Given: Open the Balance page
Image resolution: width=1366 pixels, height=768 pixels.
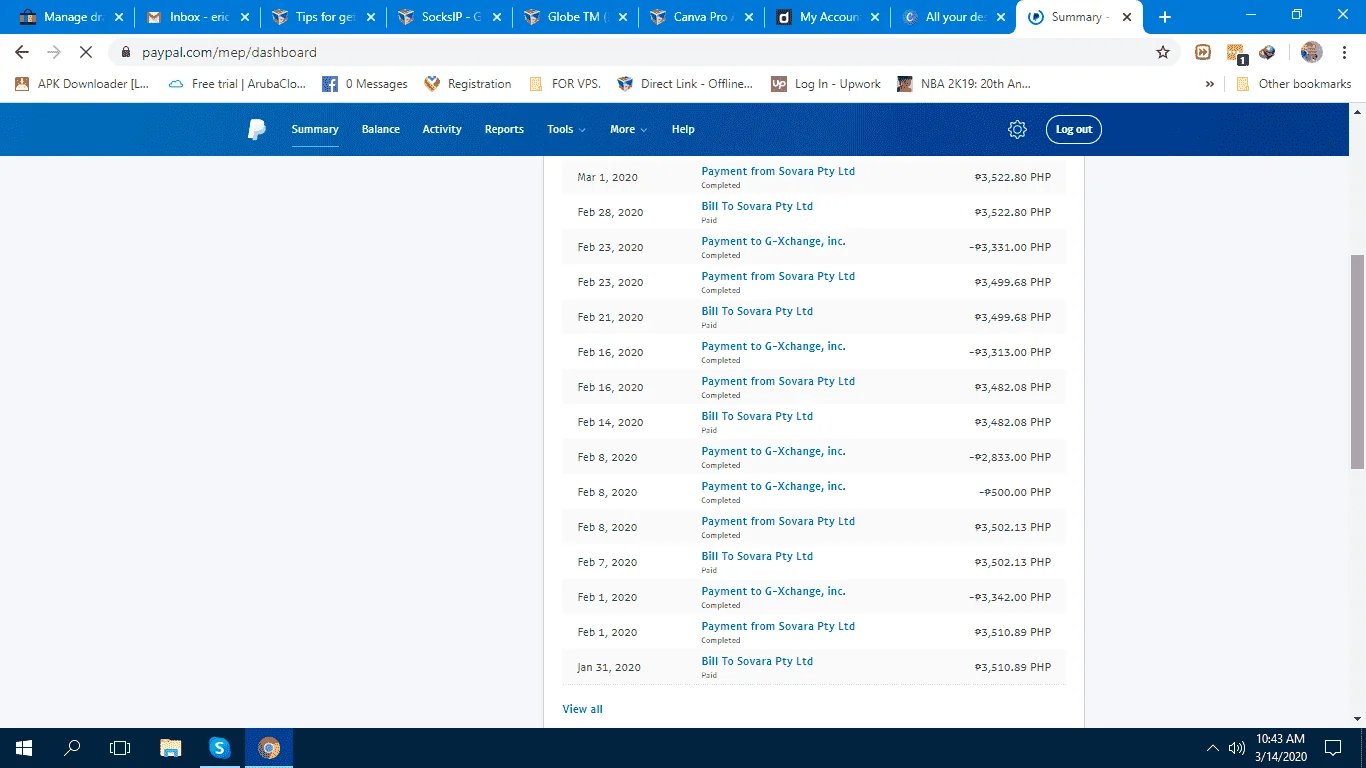Looking at the screenshot, I should click(x=381, y=129).
